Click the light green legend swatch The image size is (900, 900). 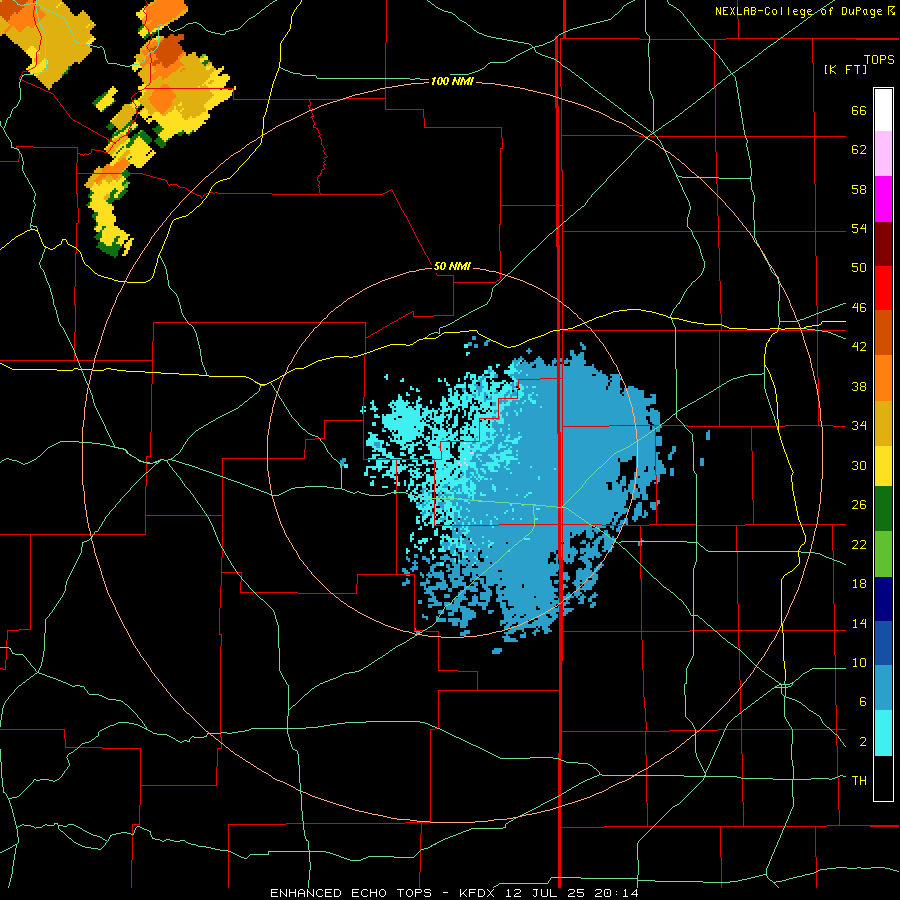pyautogui.click(x=883, y=554)
